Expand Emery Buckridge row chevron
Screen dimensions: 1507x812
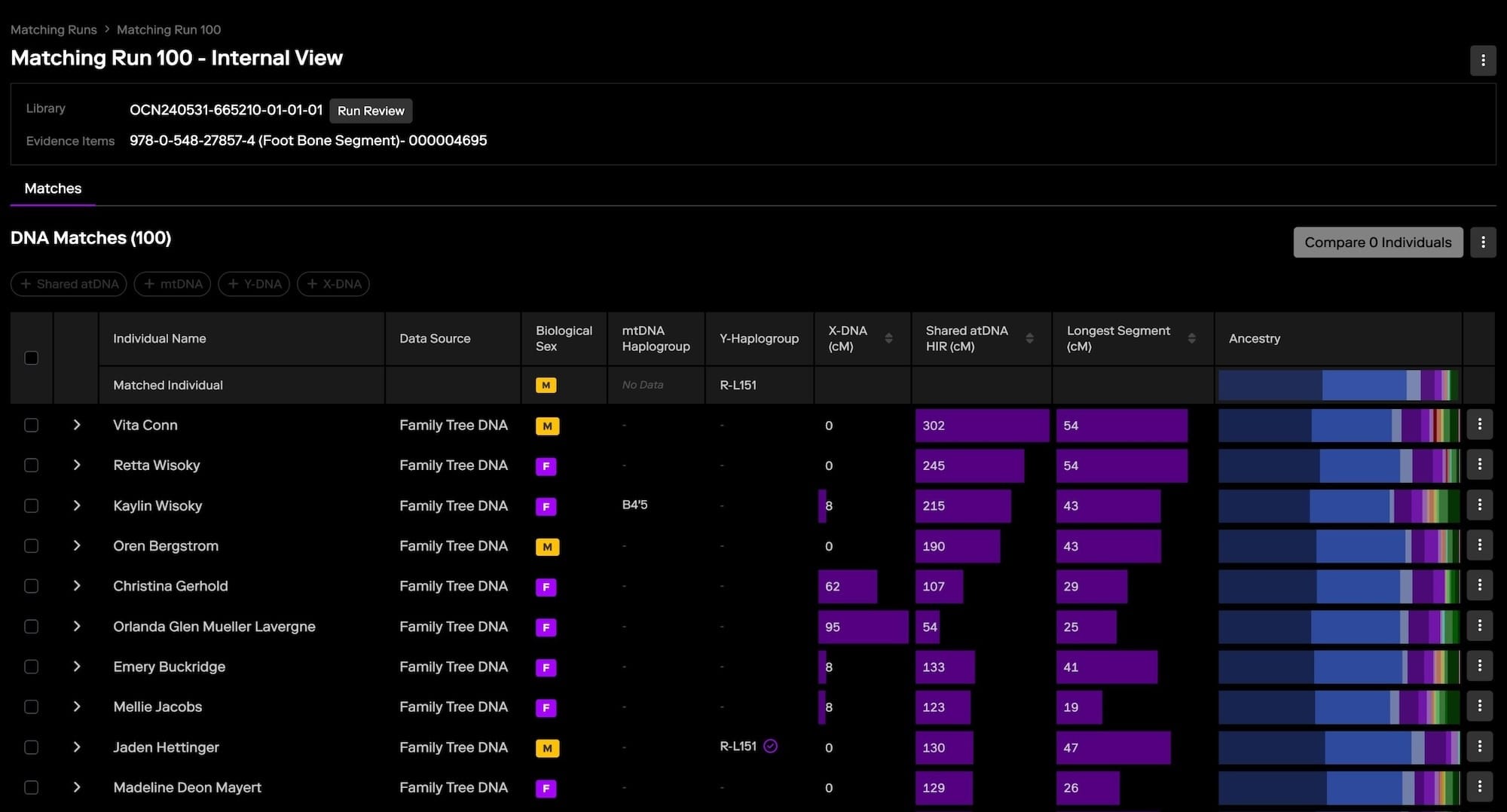click(77, 666)
